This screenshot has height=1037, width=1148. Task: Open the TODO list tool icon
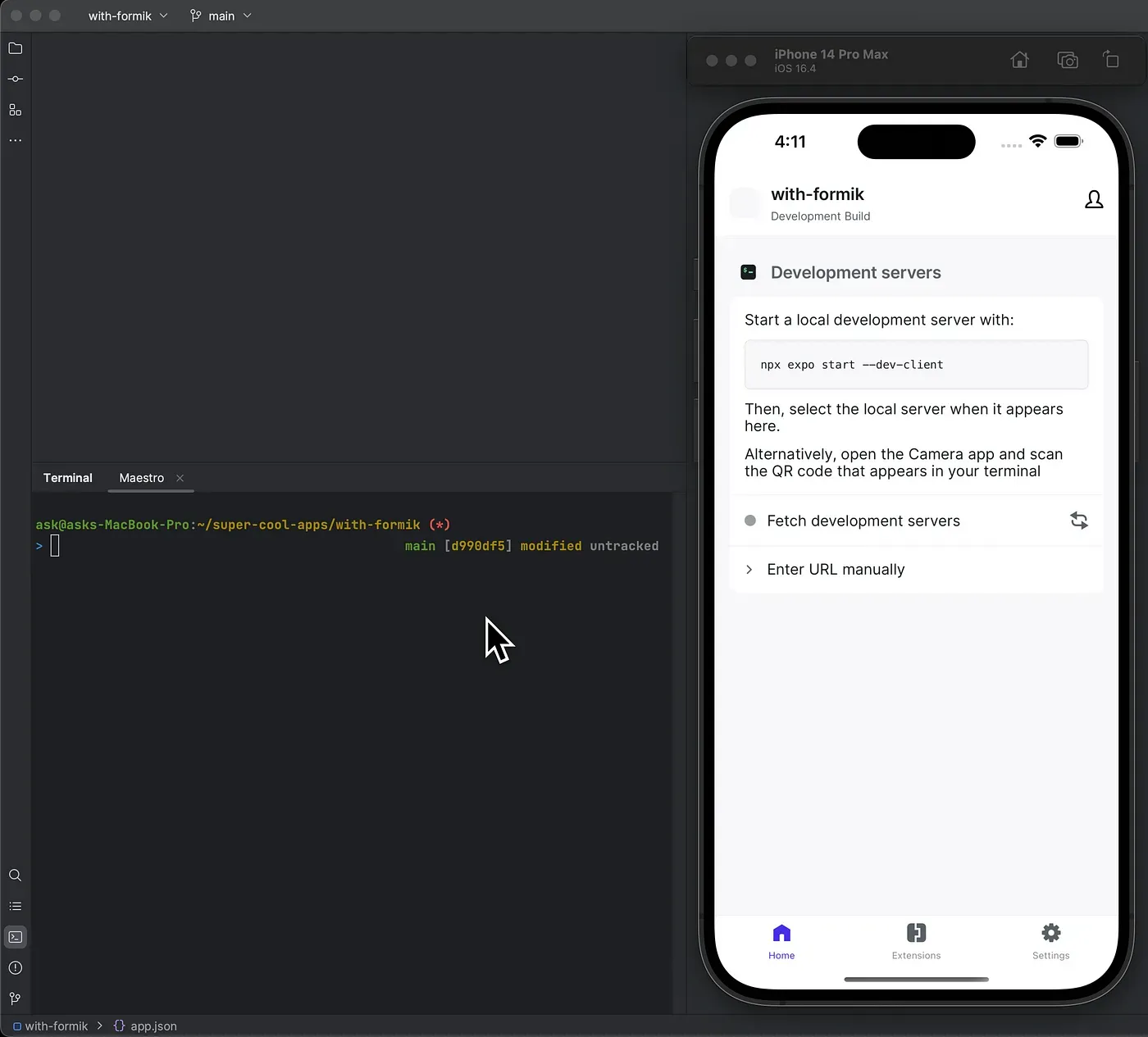click(15, 906)
